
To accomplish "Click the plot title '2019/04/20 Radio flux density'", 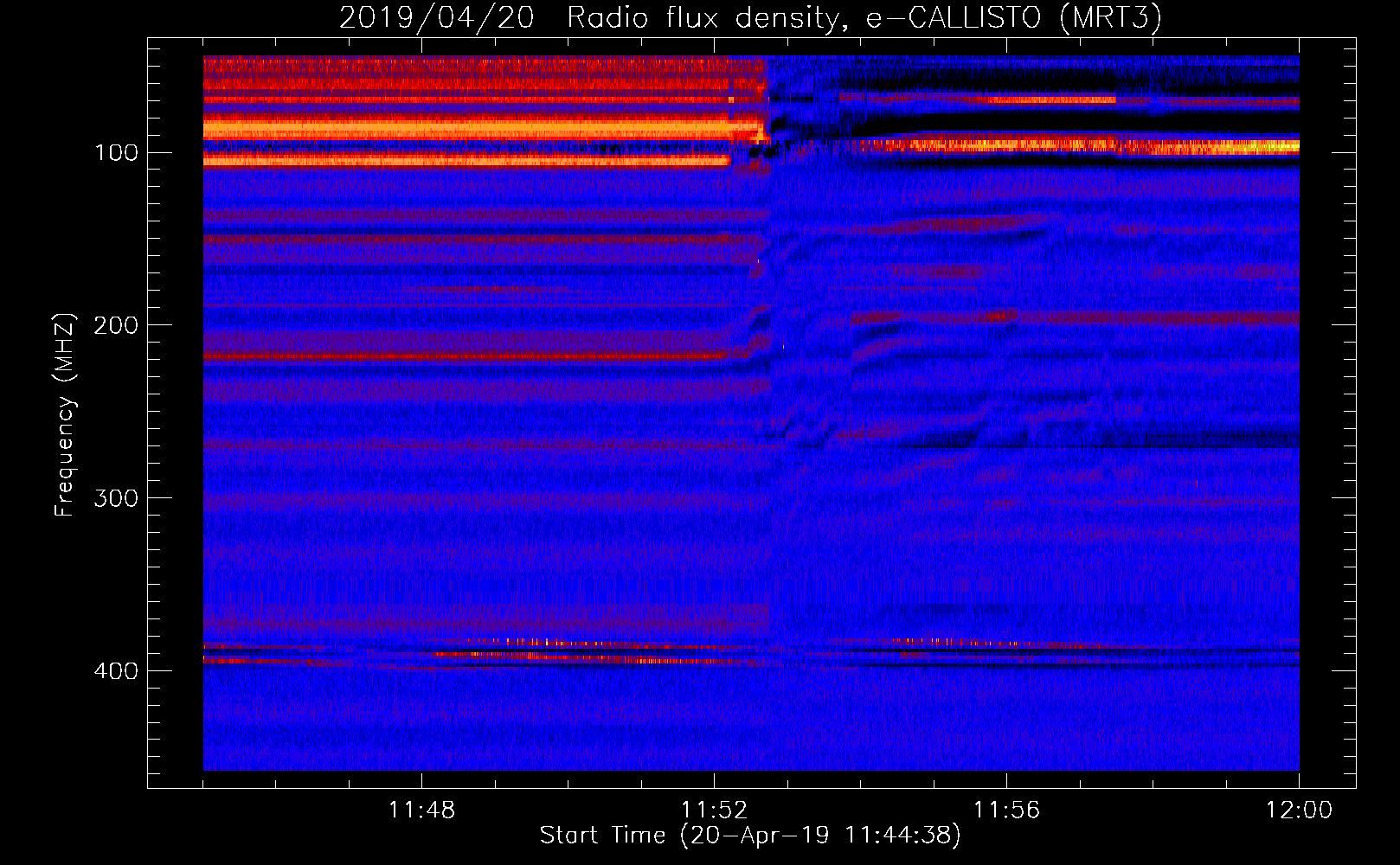I will pos(750,17).
